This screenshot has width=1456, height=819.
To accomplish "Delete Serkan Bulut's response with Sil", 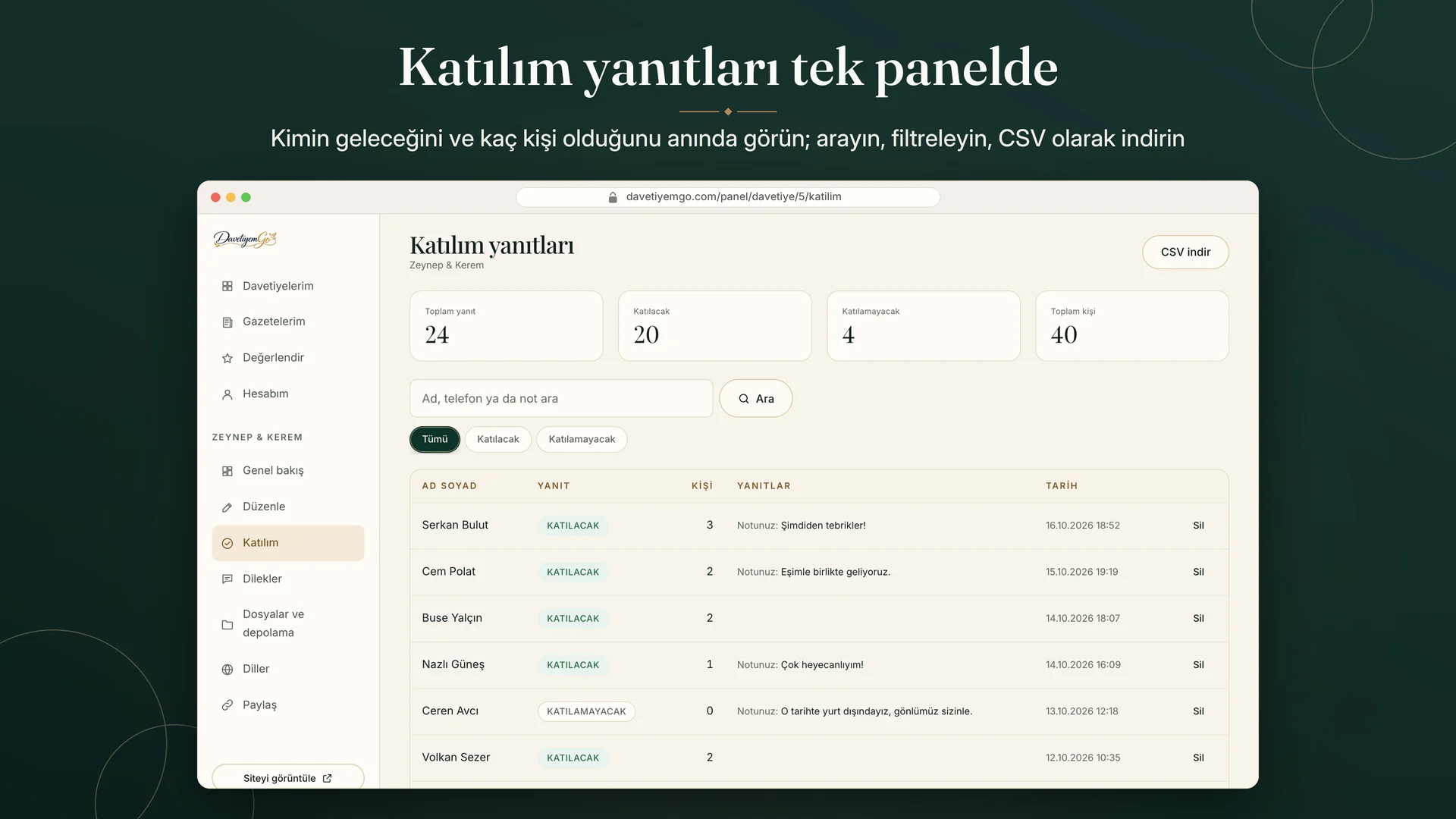I will click(1198, 526).
